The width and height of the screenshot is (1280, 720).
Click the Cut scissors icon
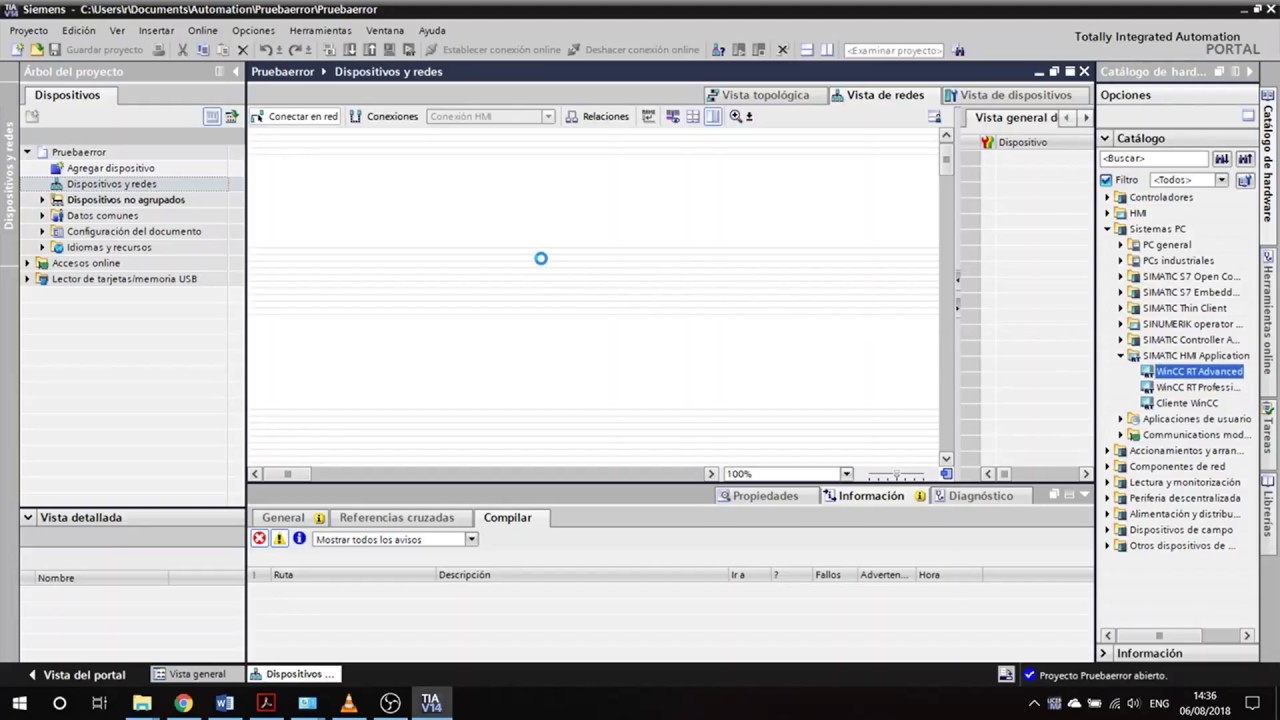pos(182,50)
